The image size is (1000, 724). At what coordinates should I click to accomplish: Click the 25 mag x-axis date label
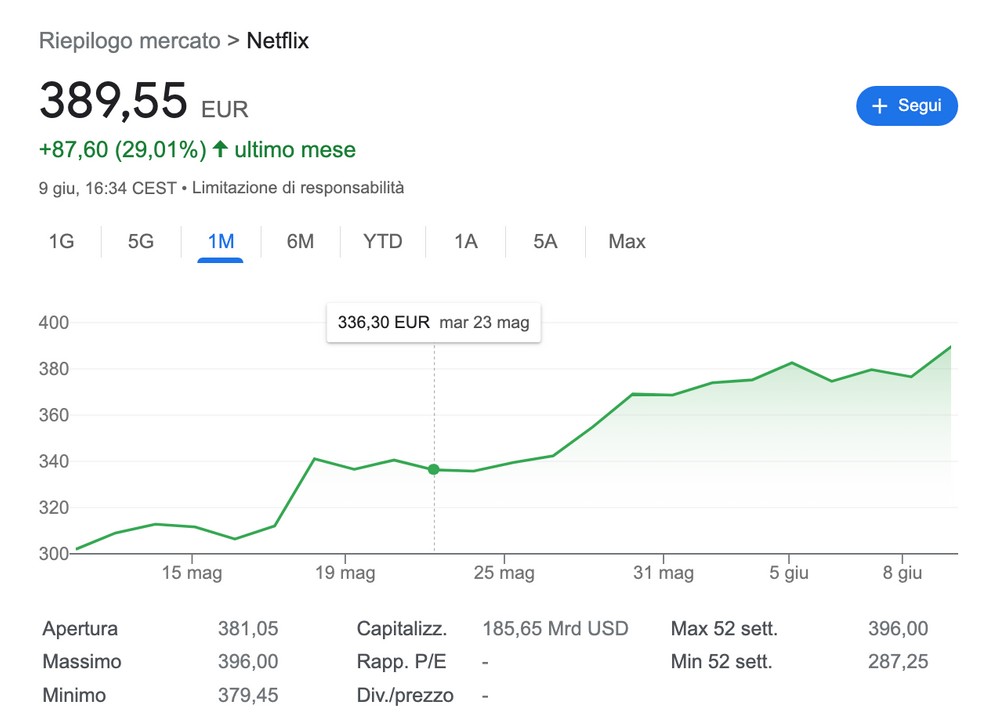504,573
